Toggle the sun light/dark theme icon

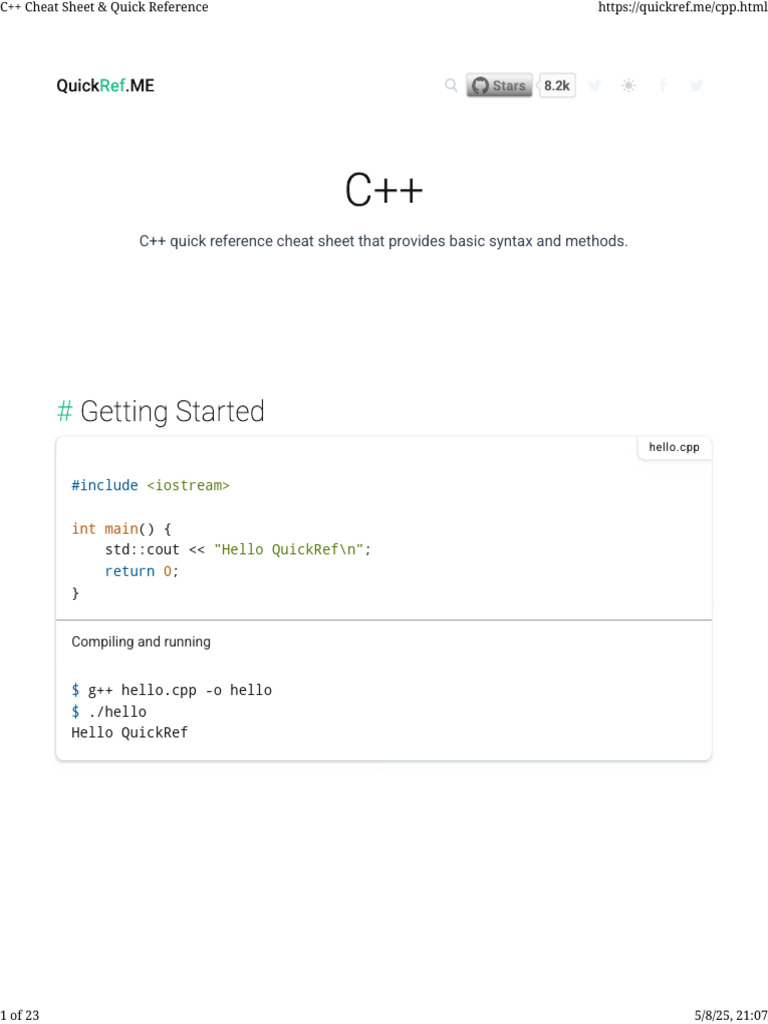tap(628, 86)
